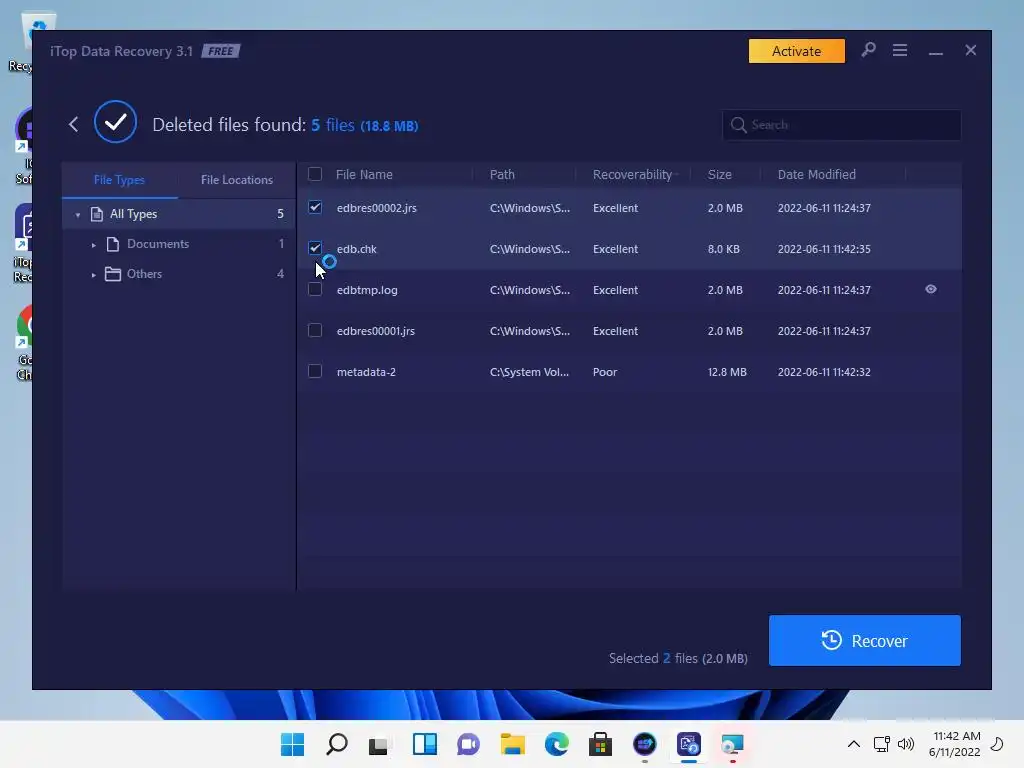The image size is (1024, 768).
Task: Check the edbtmp.log file checkbox
Action: [315, 289]
